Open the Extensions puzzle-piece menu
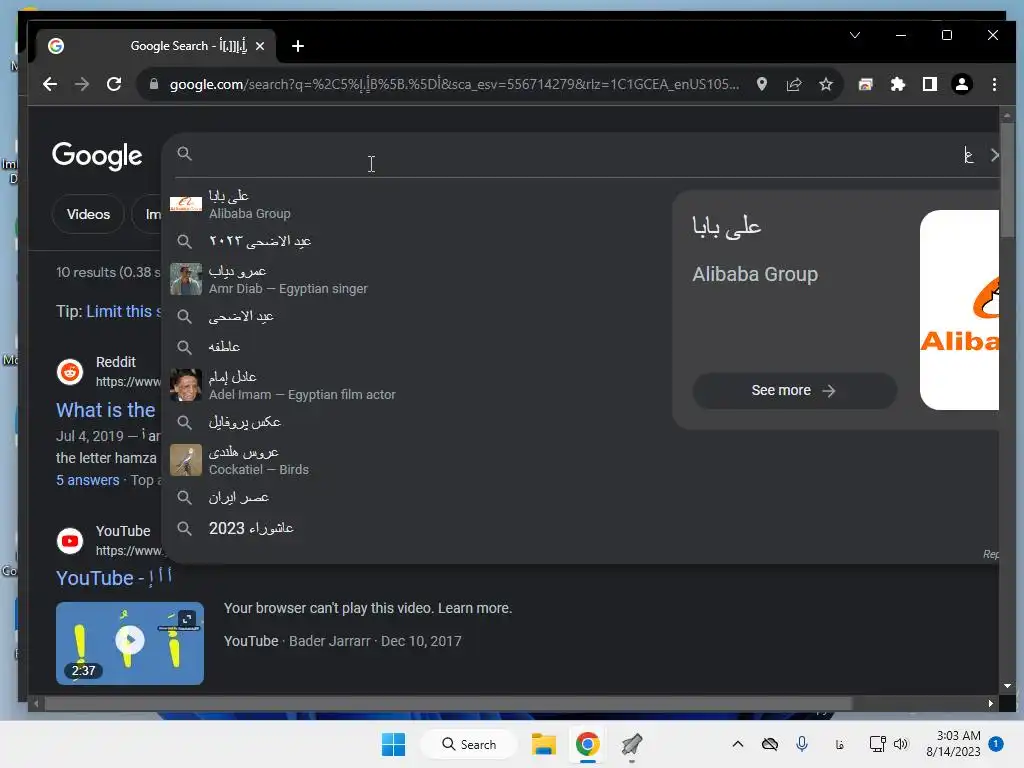The width and height of the screenshot is (1024, 768). coord(898,84)
